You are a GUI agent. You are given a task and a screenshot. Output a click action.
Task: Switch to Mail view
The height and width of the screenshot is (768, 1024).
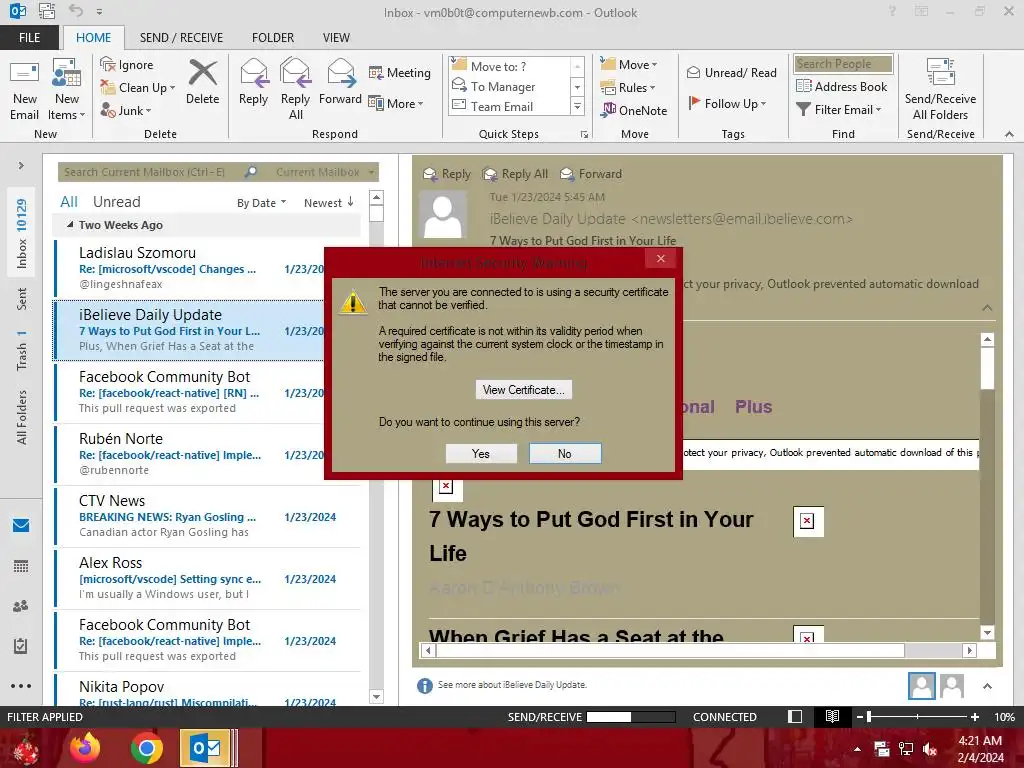tap(21, 525)
